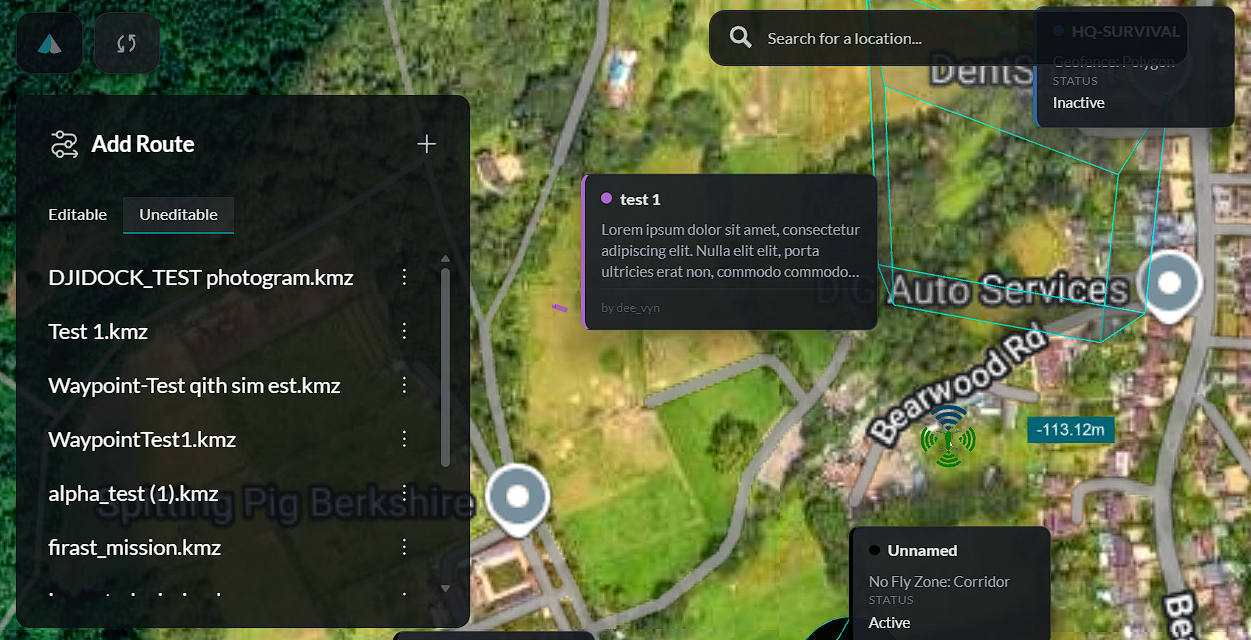
Task: Click the plus icon beside Add Route
Action: coord(427,144)
